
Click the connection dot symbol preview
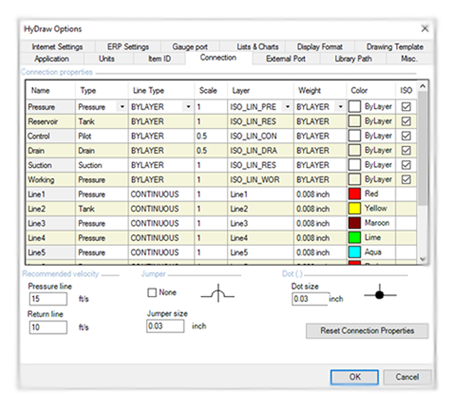[x=380, y=295]
